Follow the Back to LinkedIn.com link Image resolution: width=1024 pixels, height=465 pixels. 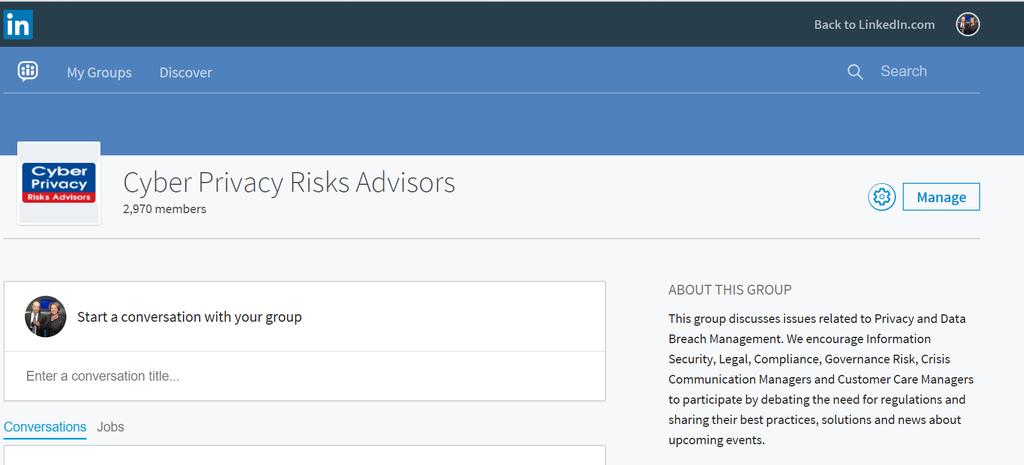[x=874, y=25]
